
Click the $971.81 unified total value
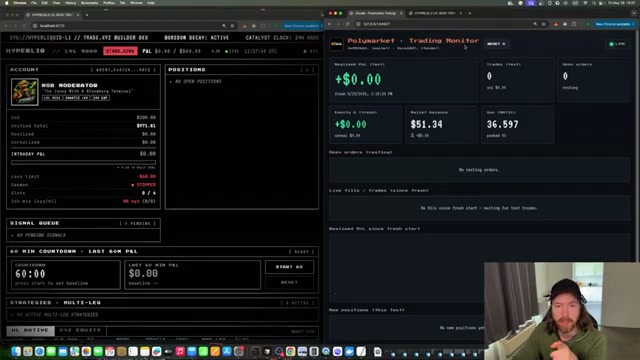click(146, 126)
